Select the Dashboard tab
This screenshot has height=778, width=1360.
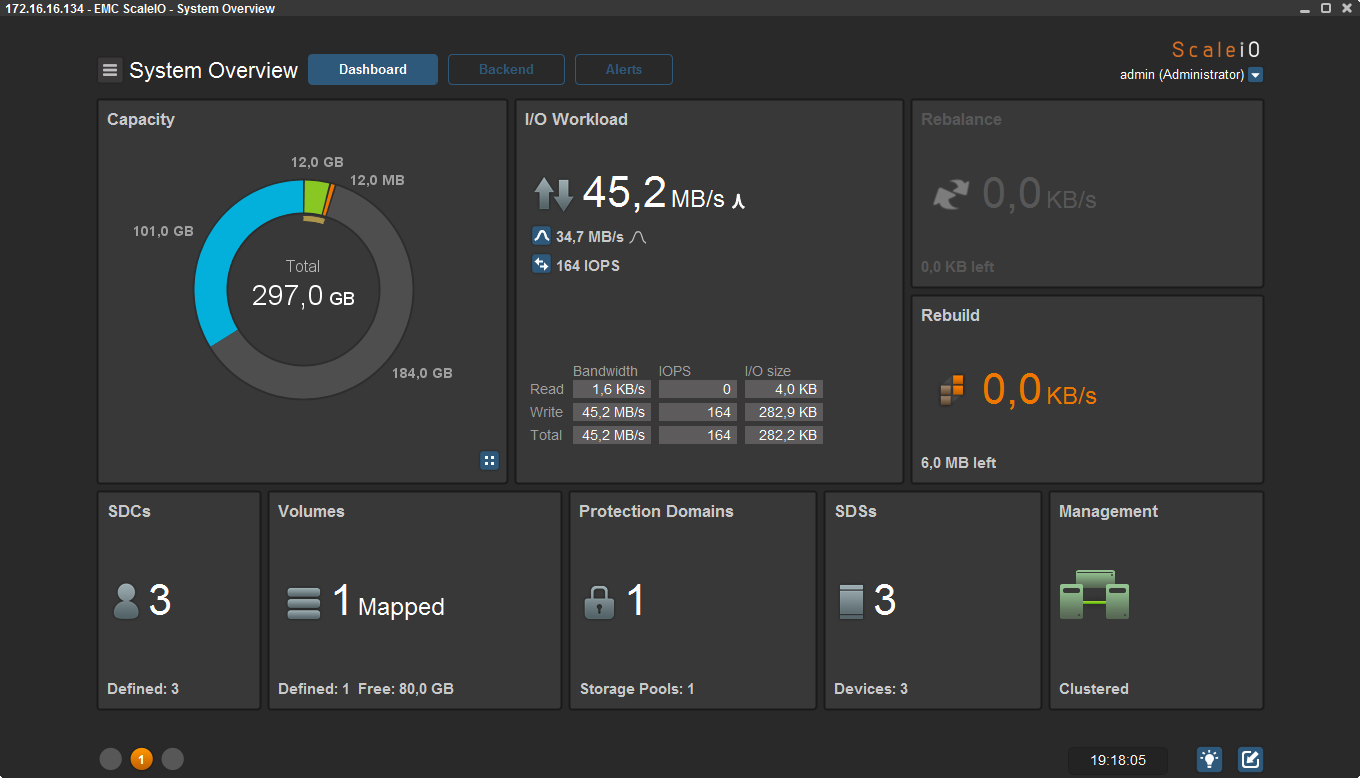[x=373, y=70]
